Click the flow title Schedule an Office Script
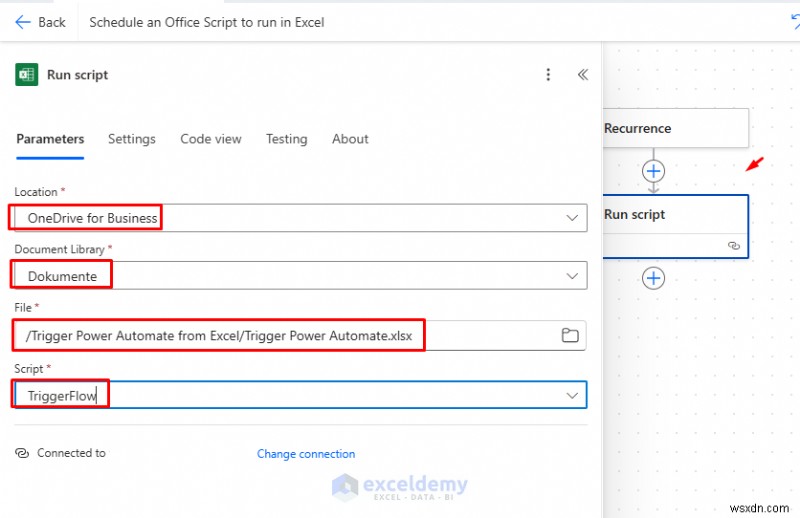This screenshot has width=800, height=518. (x=207, y=22)
